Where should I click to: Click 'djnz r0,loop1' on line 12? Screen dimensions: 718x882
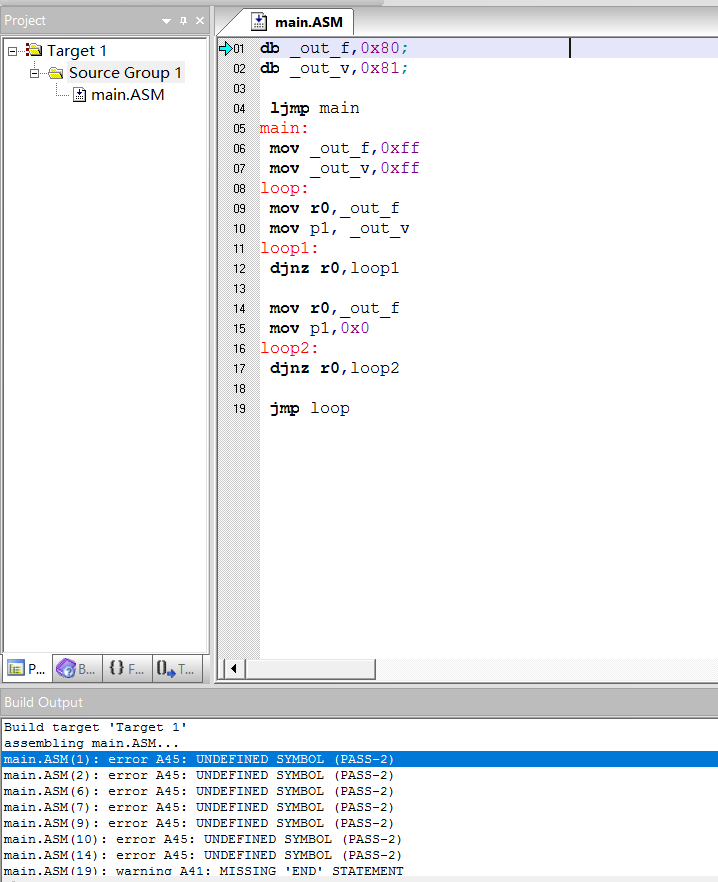[x=334, y=268]
